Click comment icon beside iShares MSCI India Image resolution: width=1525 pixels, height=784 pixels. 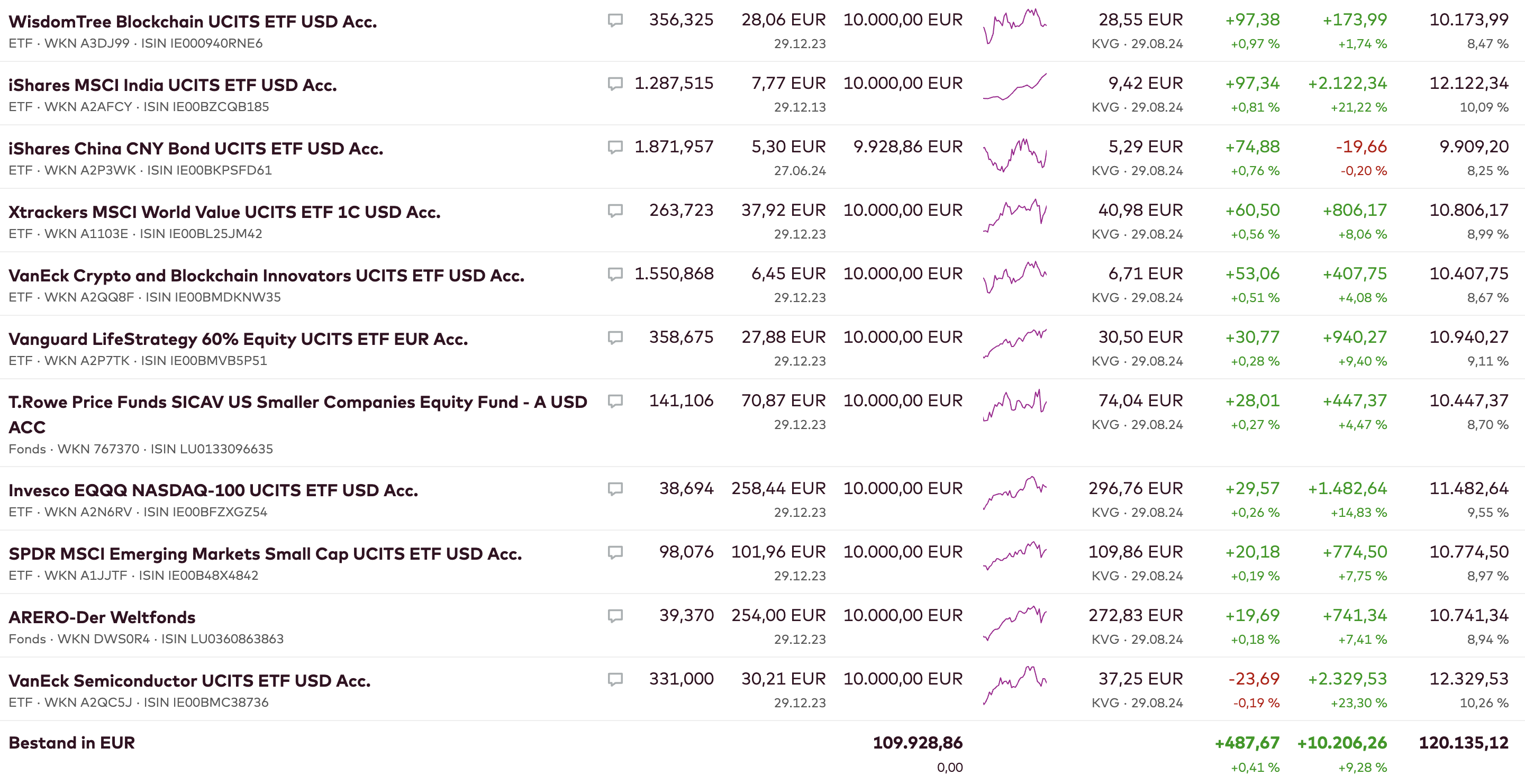615,84
